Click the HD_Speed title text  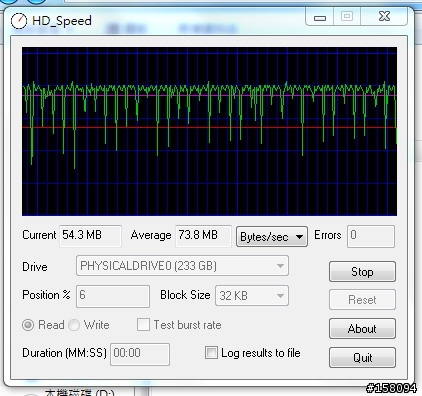coord(62,21)
